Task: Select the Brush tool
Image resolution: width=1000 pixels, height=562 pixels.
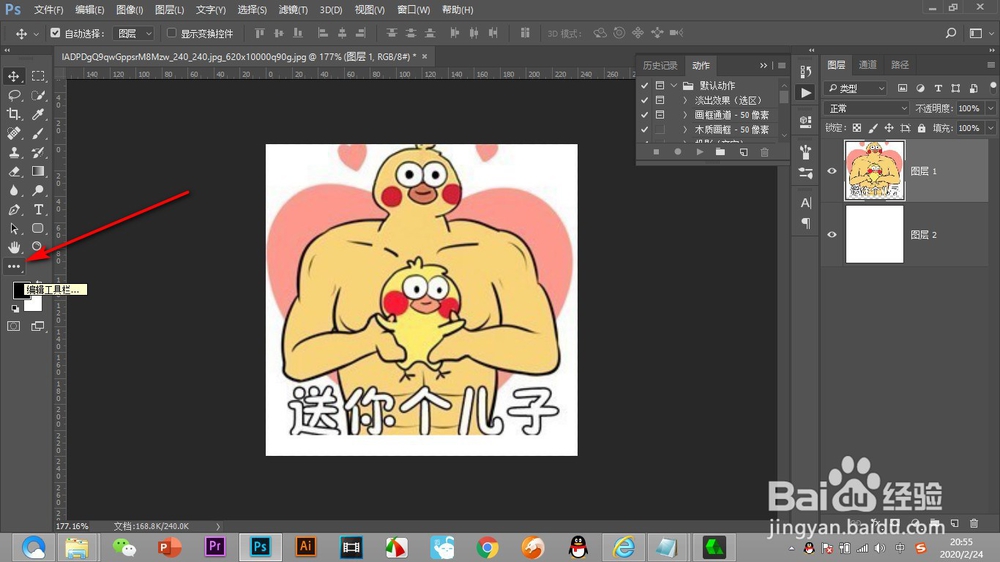Action: tap(38, 133)
